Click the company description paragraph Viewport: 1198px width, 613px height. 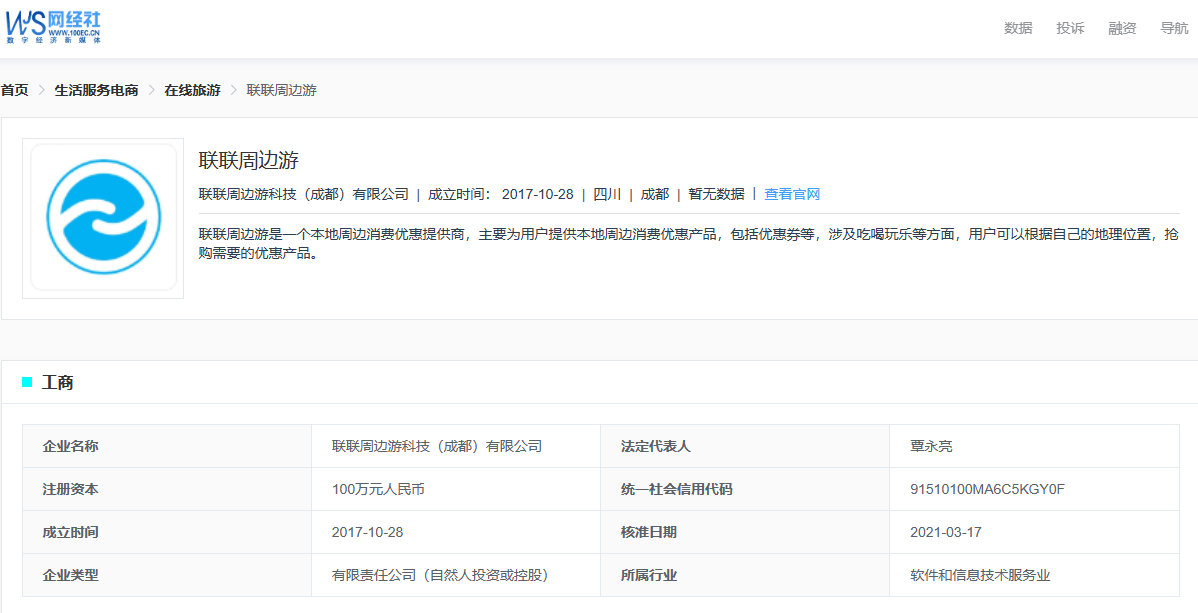click(688, 244)
